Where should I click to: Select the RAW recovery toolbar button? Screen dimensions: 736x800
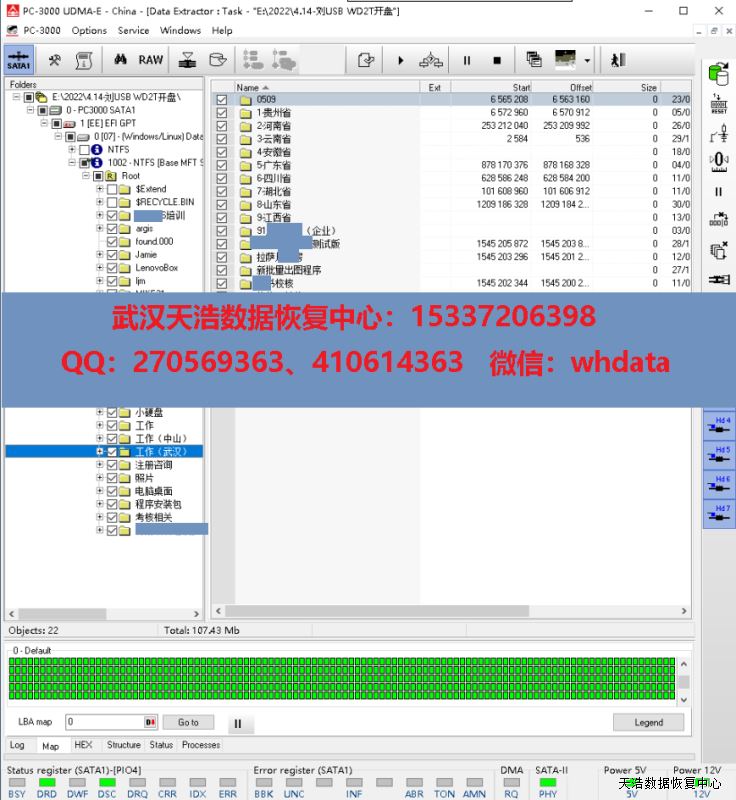coord(151,60)
